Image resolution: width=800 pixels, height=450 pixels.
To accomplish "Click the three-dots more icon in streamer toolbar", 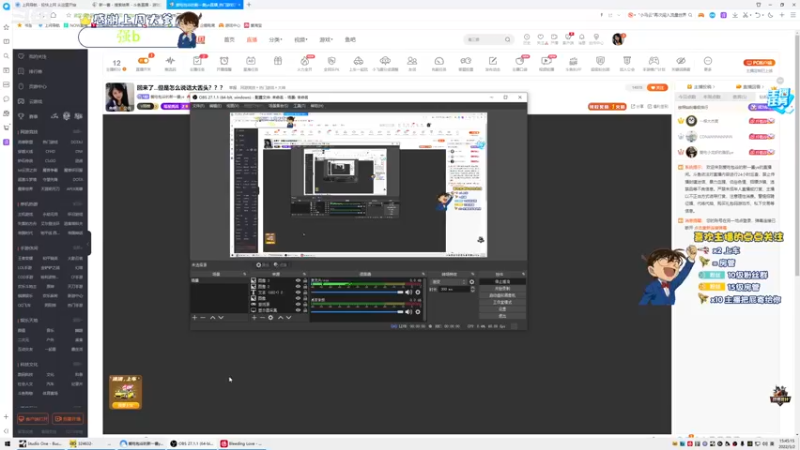I will [x=708, y=61].
